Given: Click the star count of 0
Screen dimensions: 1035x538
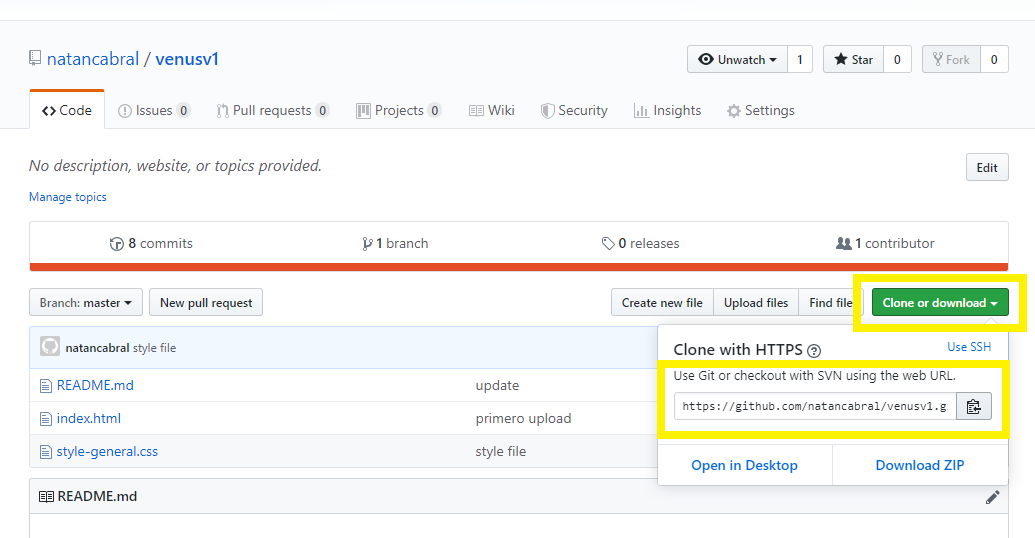Looking at the screenshot, I should coord(897,59).
